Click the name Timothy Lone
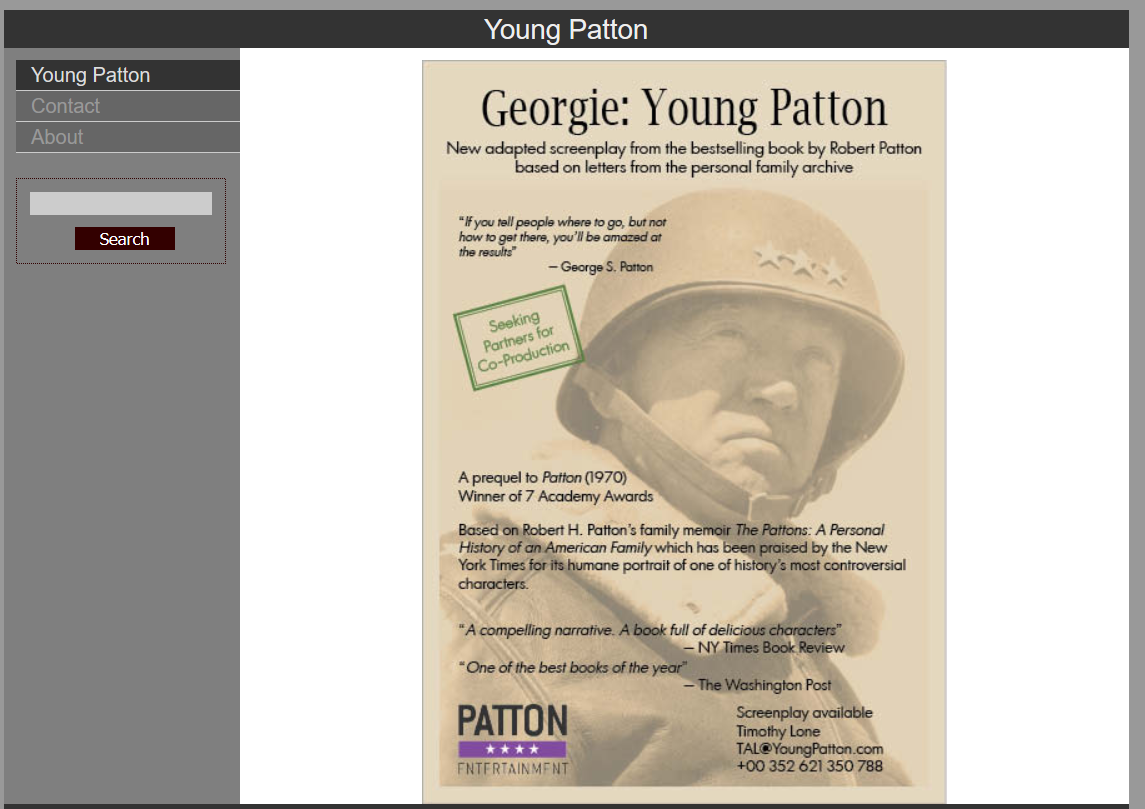Image resolution: width=1145 pixels, height=809 pixels. [x=778, y=731]
